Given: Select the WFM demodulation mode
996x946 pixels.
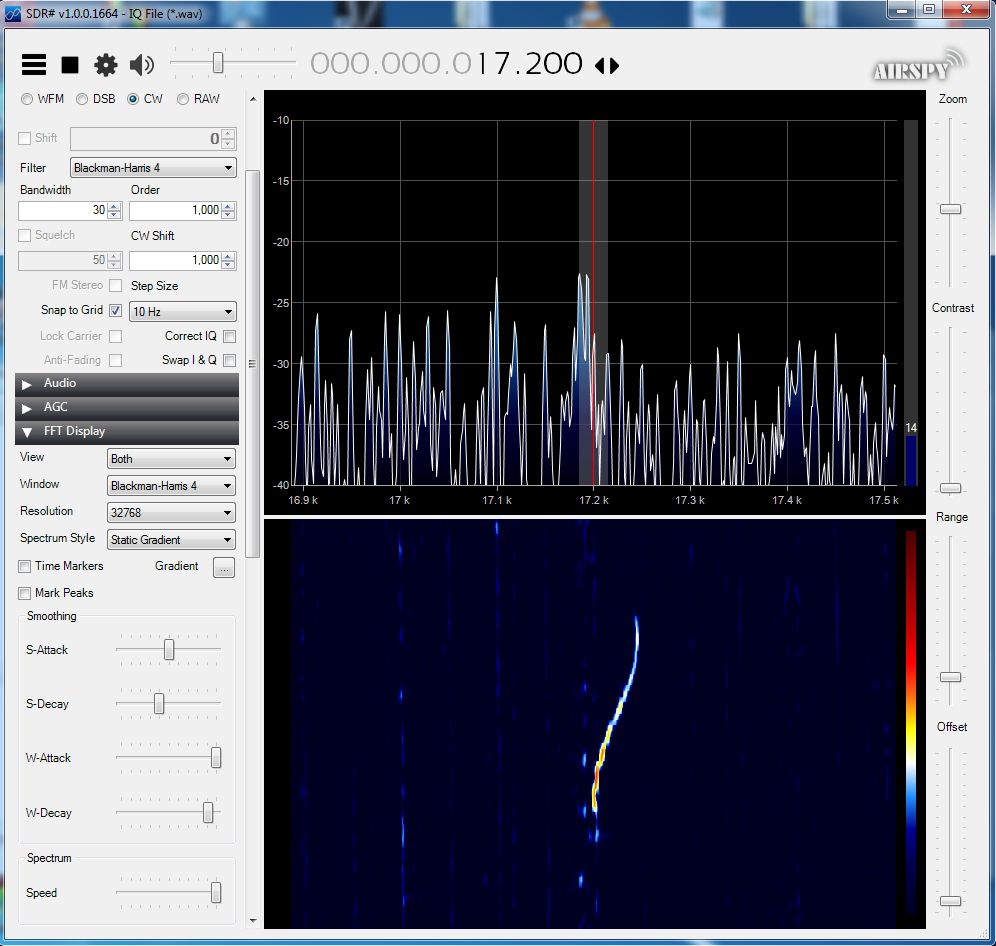Looking at the screenshot, I should point(27,99).
